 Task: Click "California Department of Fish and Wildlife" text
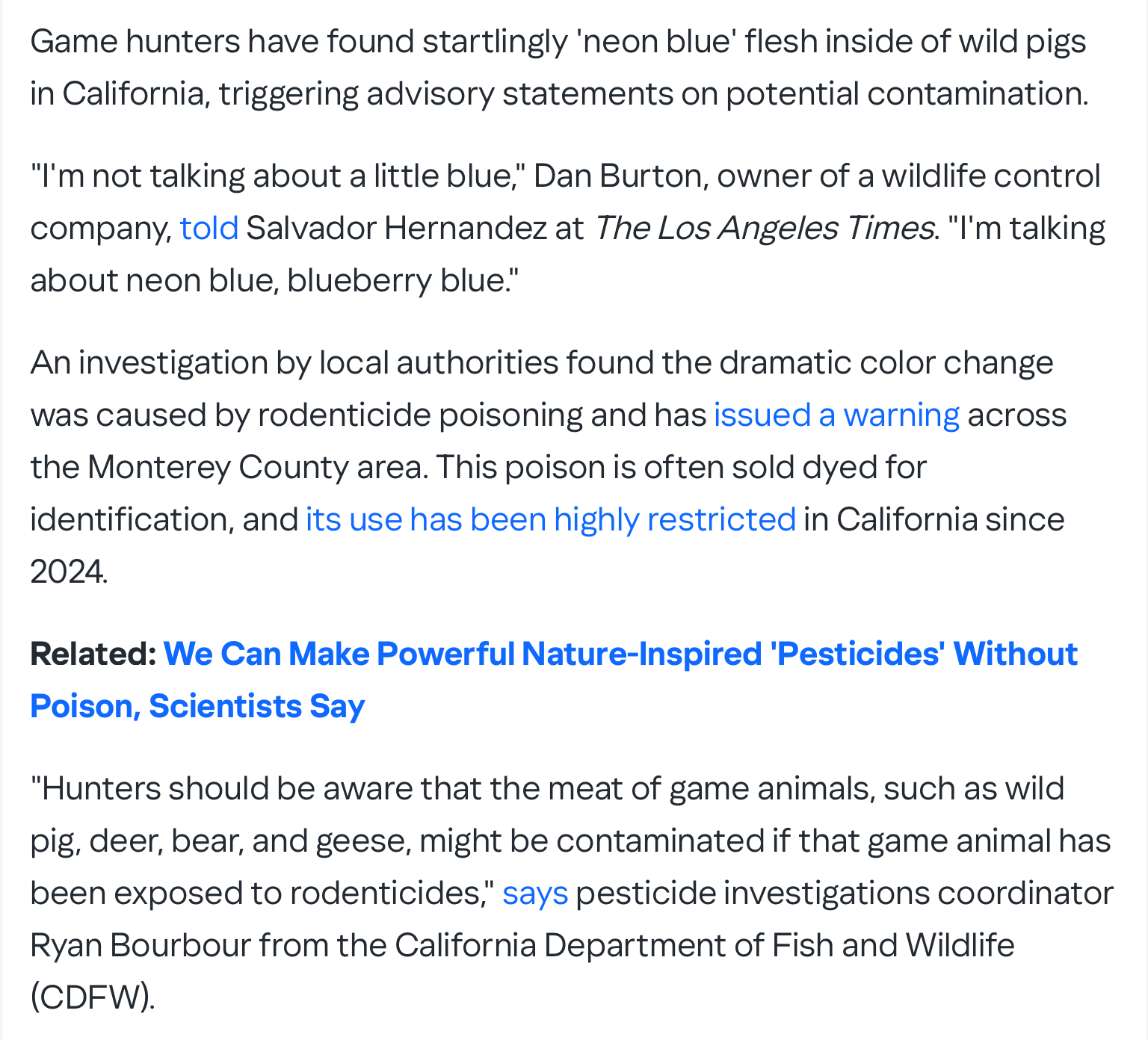[x=704, y=946]
